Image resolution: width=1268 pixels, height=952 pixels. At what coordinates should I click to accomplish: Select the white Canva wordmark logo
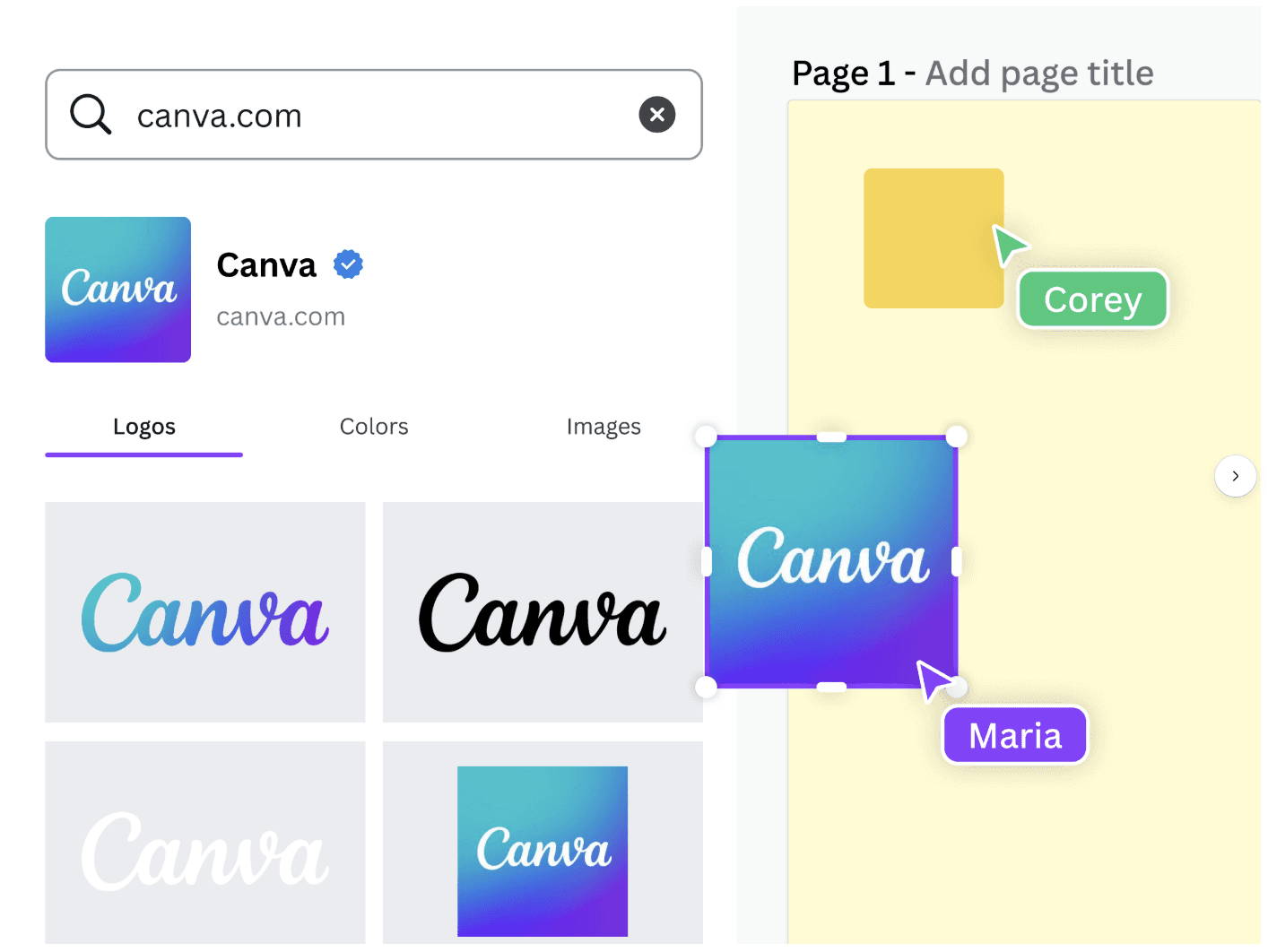point(205,843)
